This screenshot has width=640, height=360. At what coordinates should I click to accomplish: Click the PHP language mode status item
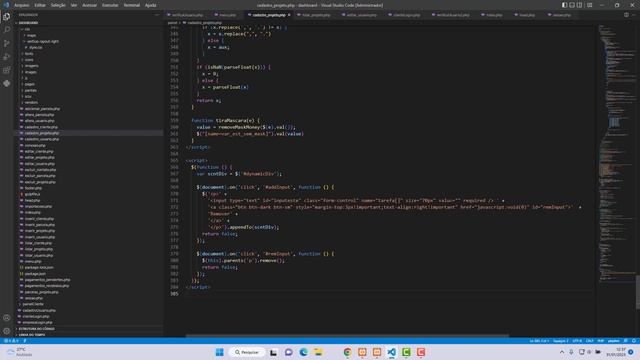tap(601, 341)
